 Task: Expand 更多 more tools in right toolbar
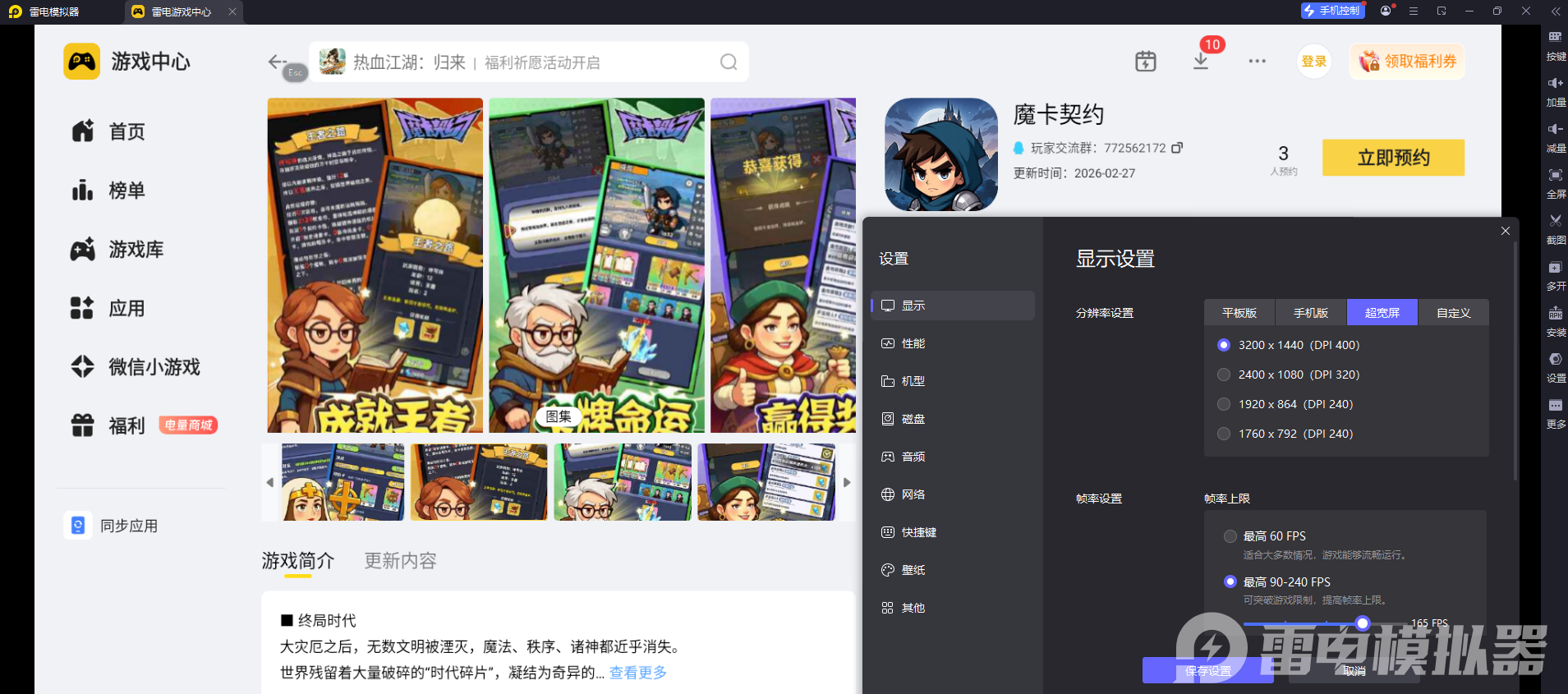click(x=1556, y=414)
